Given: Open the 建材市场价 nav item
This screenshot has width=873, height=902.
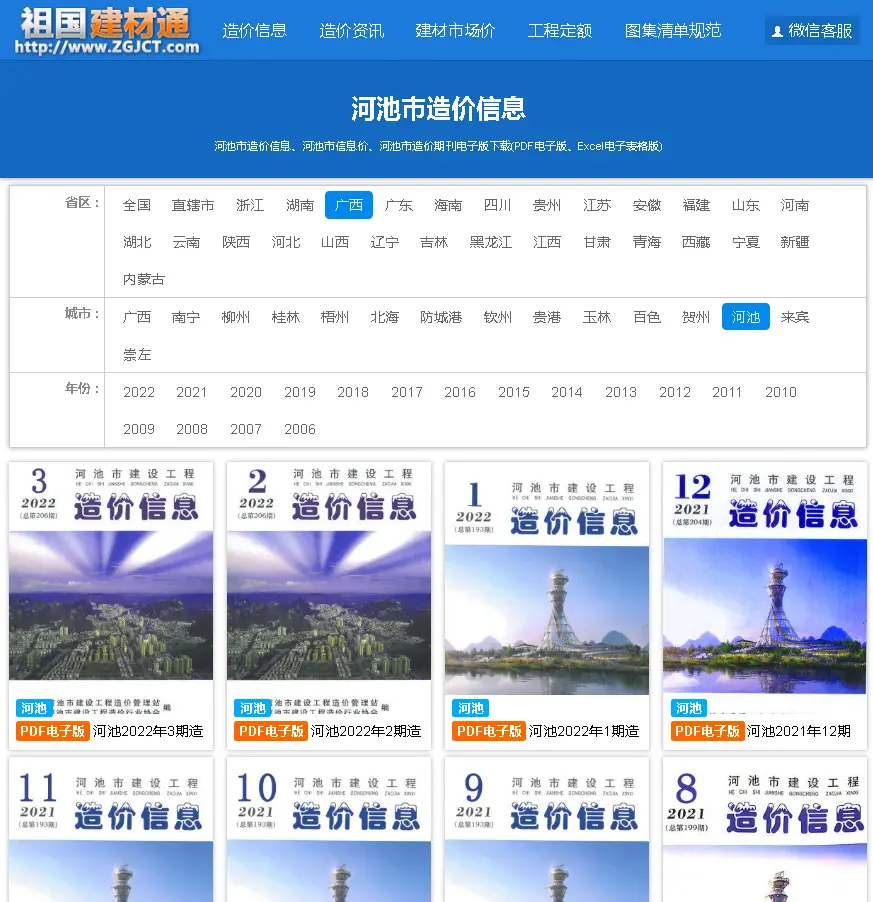Looking at the screenshot, I should 455,30.
